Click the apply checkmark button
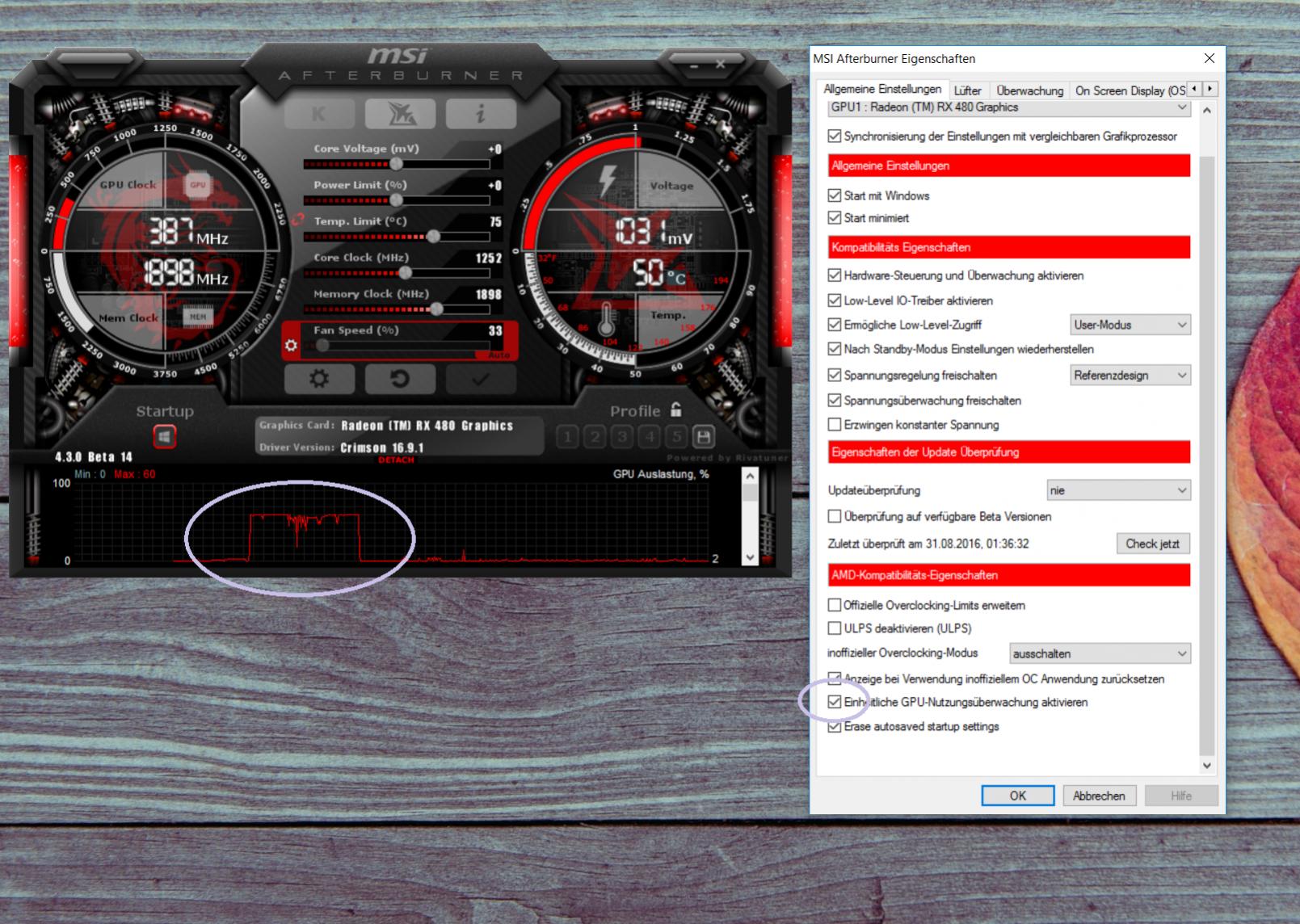 click(481, 378)
